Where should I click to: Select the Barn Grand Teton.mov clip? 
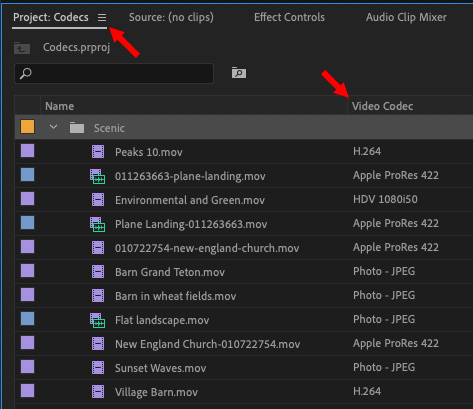pos(244,272)
